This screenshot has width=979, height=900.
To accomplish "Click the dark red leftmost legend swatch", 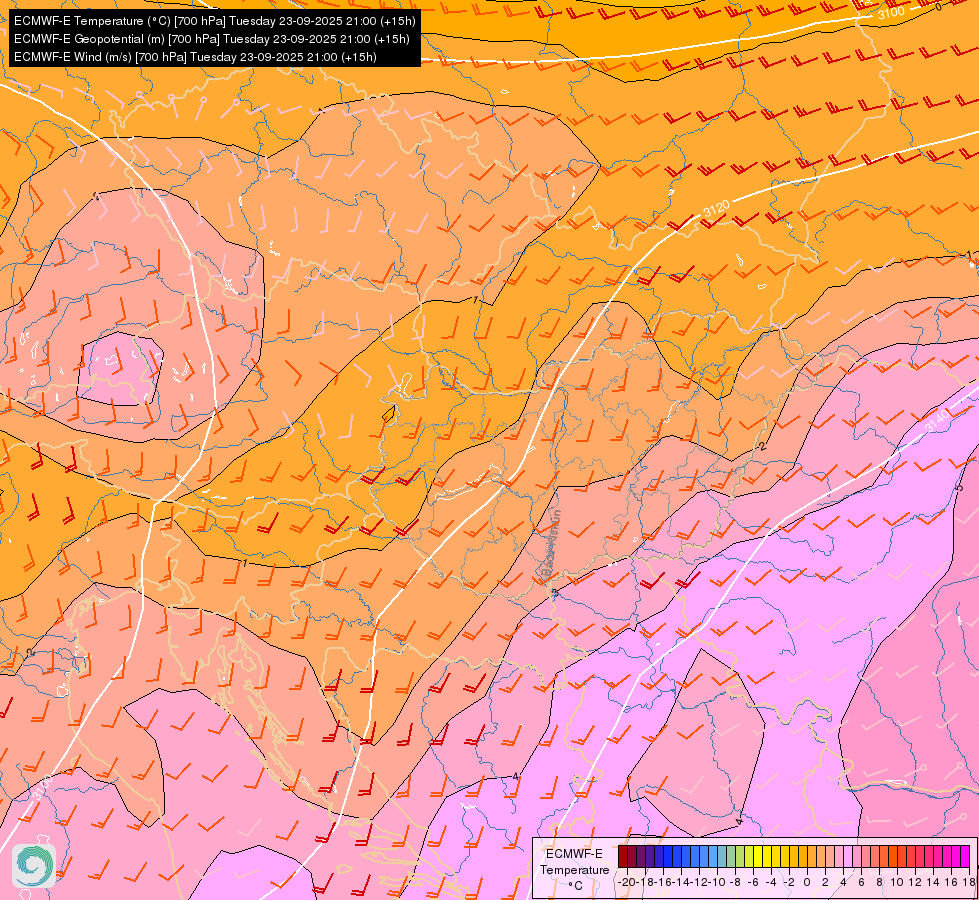I will click(x=622, y=856).
